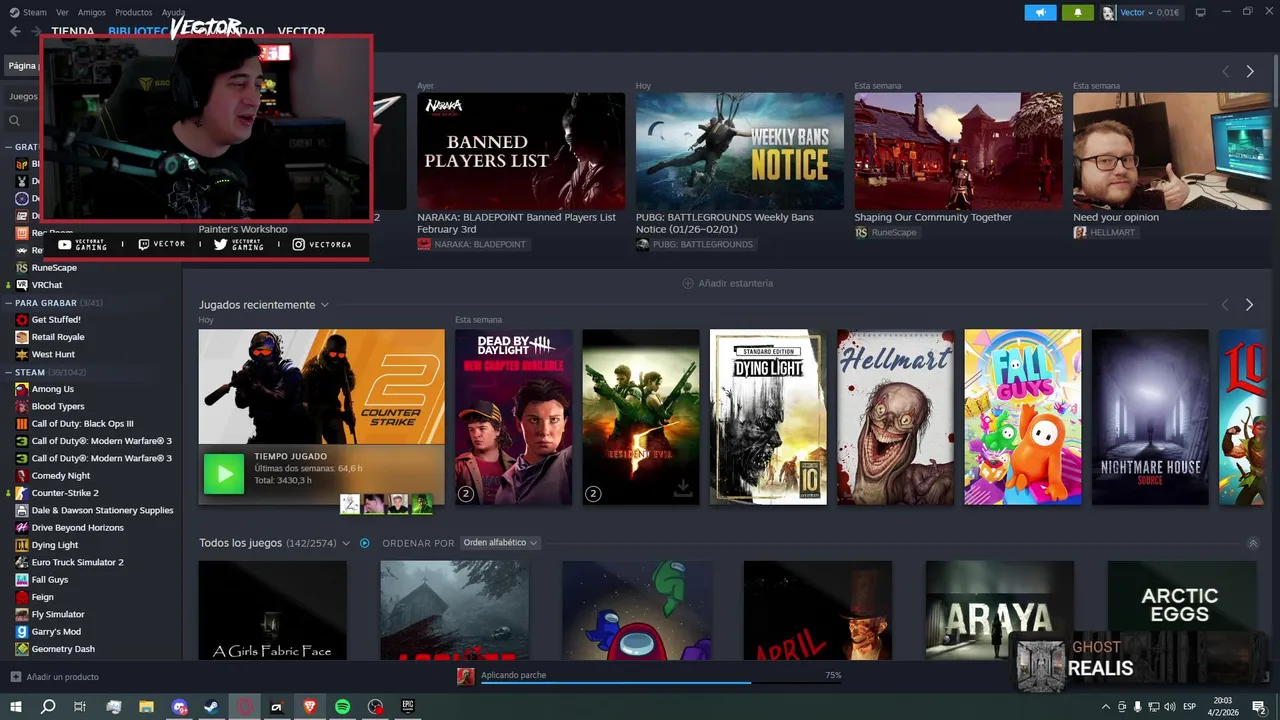Open the Nightmare House cover
The height and width of the screenshot is (720, 1280).
click(1150, 417)
